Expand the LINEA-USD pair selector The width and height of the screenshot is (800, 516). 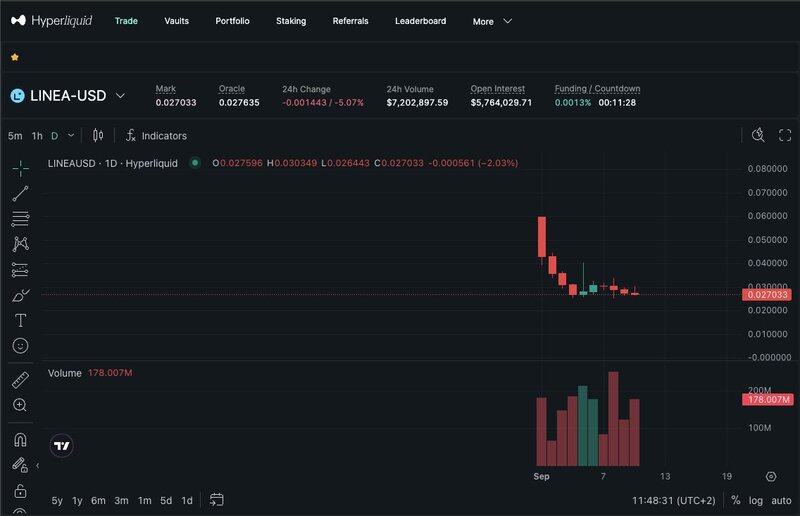pyautogui.click(x=120, y=95)
